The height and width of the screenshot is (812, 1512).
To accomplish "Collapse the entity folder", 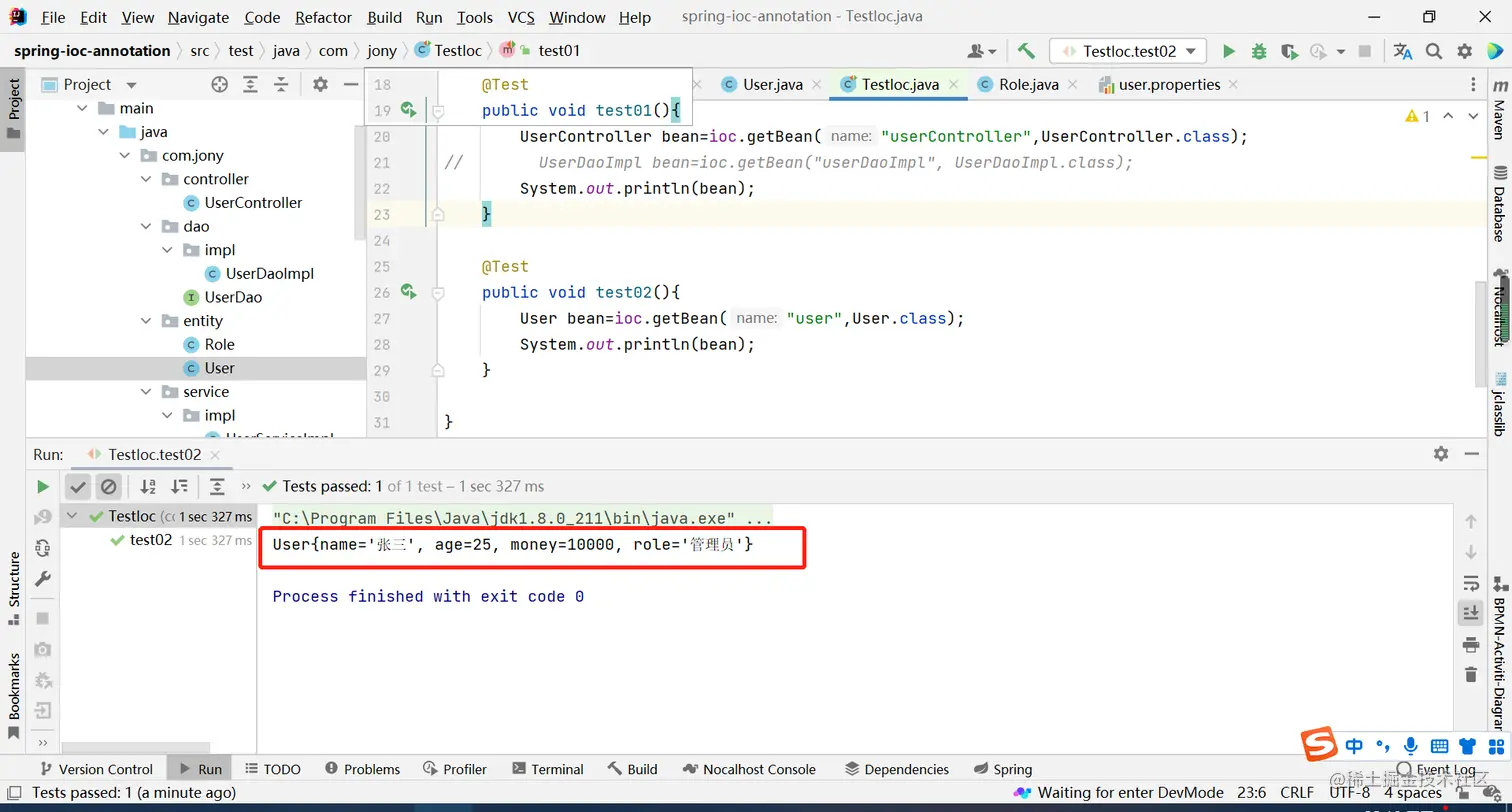I will [x=146, y=321].
